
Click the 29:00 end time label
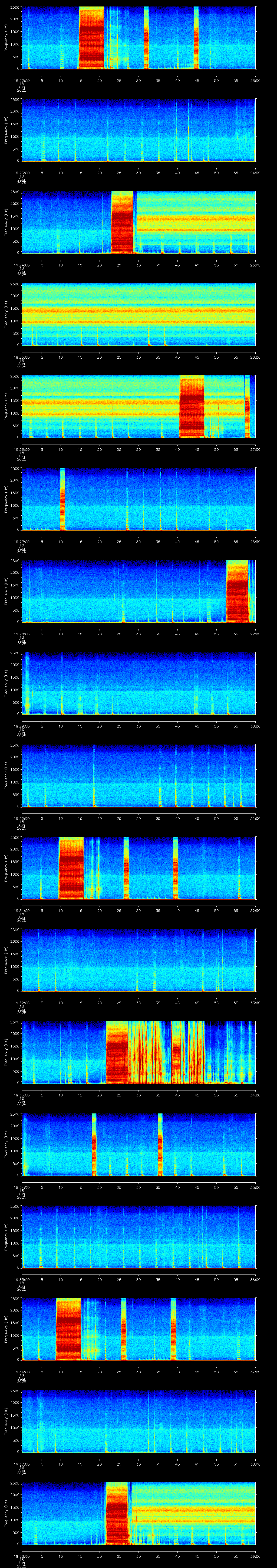point(255,634)
